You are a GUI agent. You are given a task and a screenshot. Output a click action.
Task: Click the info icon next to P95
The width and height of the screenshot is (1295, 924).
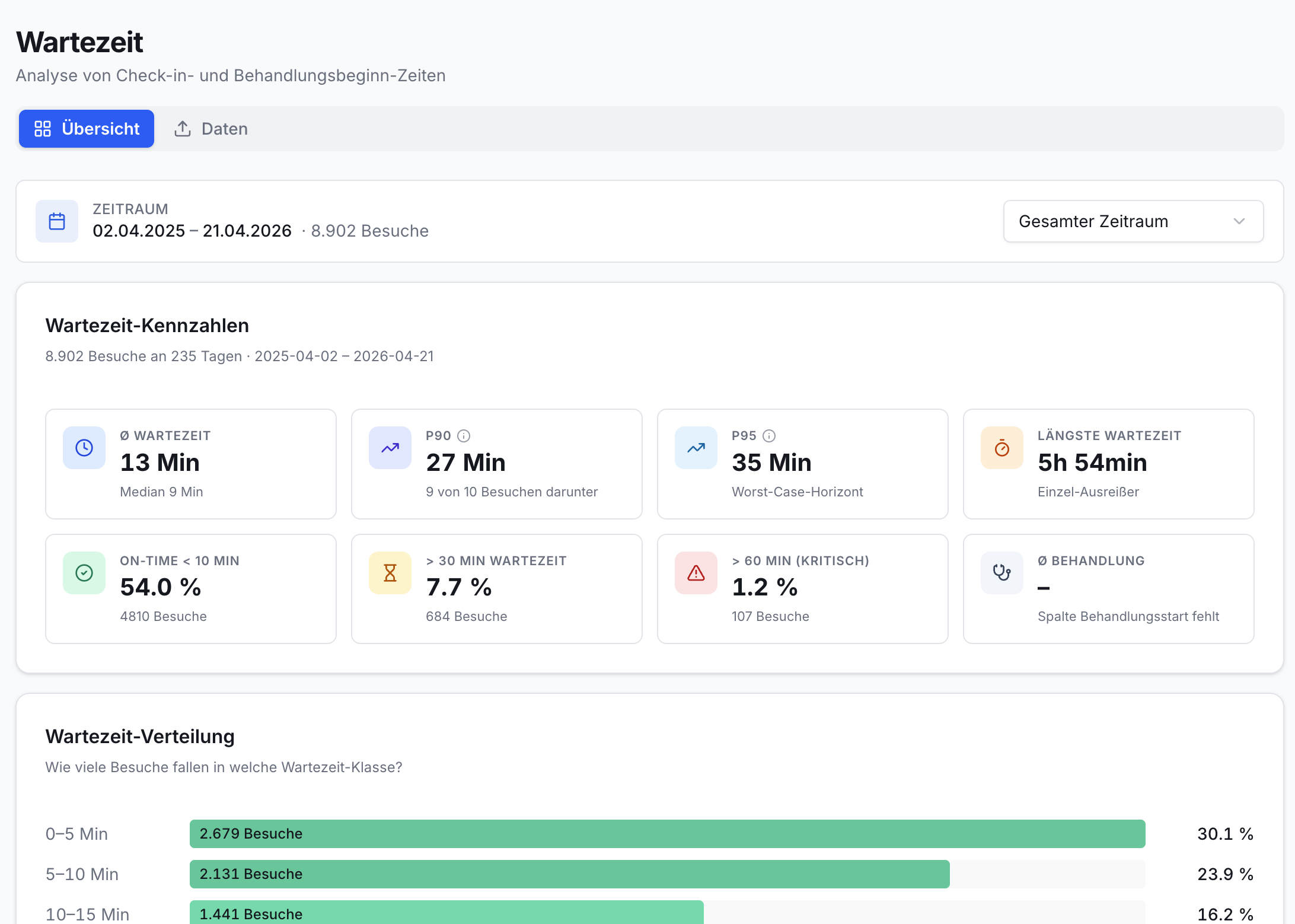[x=769, y=436]
